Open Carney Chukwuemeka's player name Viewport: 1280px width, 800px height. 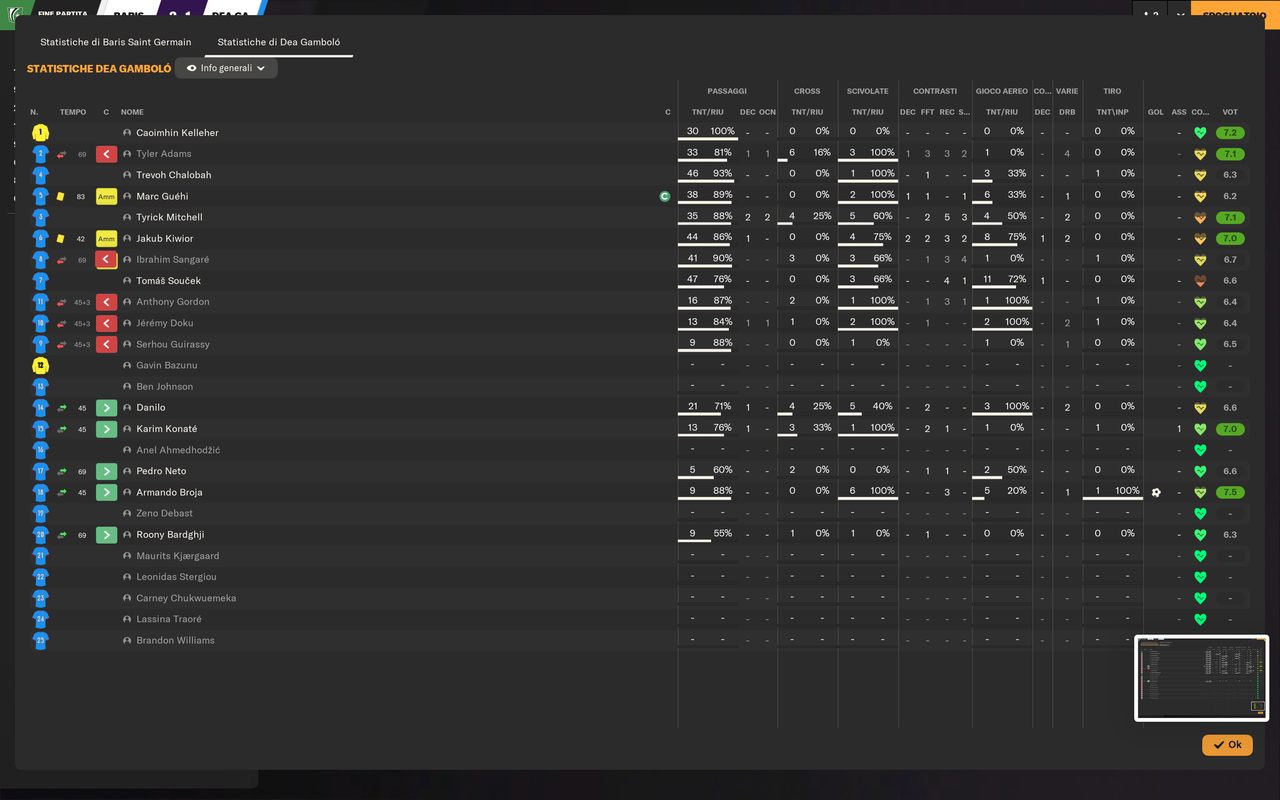click(186, 598)
